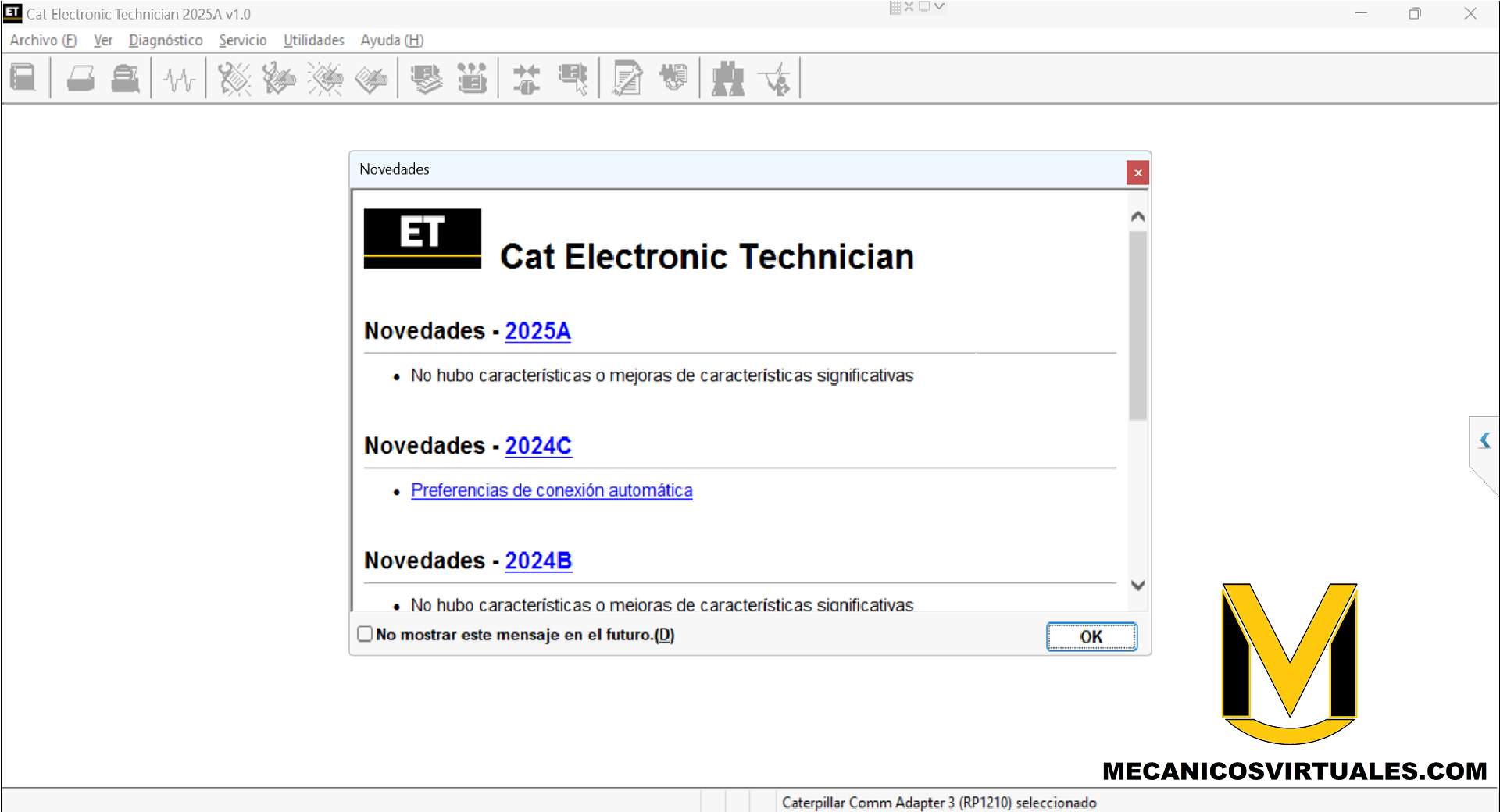Follow the 2025A version link
The image size is (1500, 812).
[x=537, y=331]
